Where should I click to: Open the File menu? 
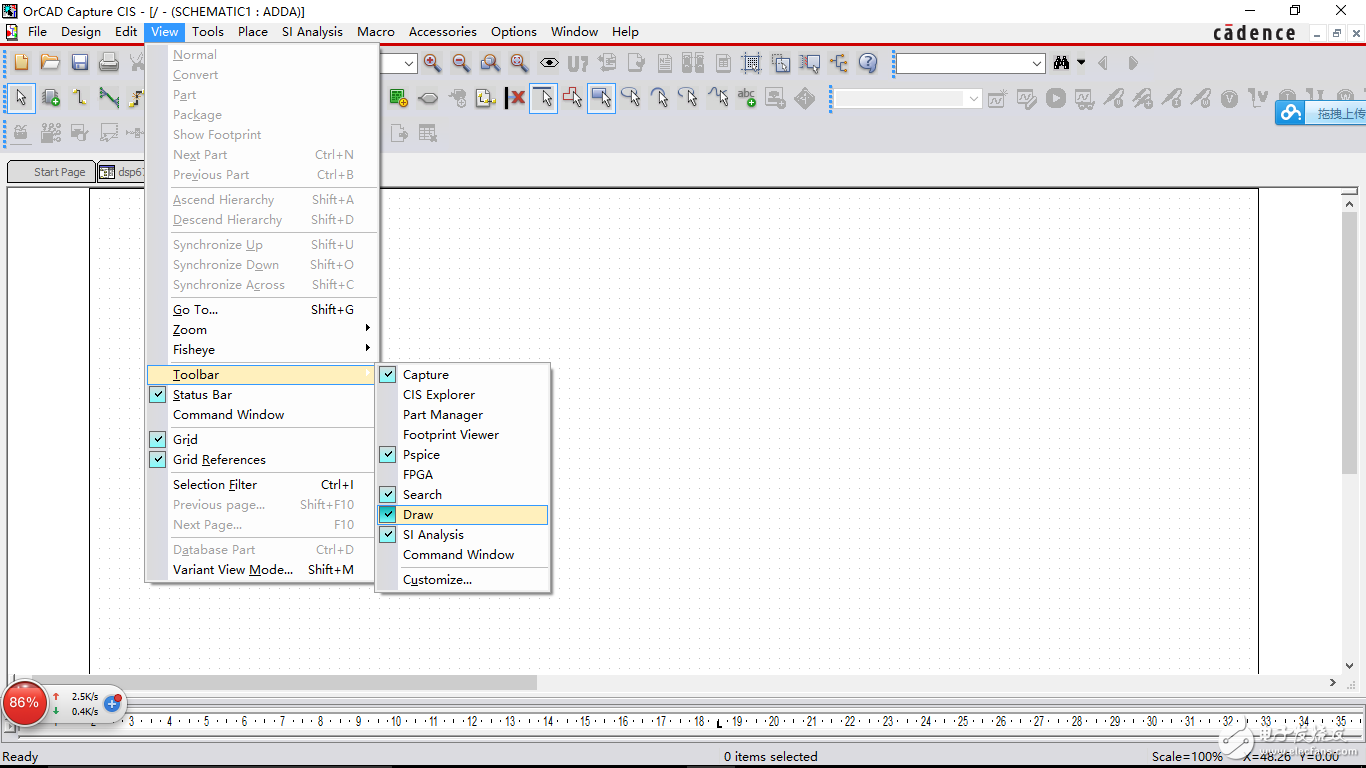pos(37,32)
